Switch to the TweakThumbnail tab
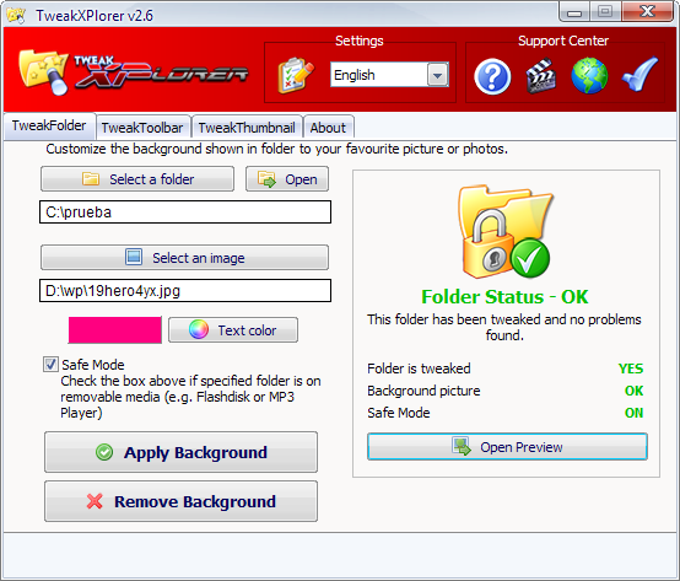The image size is (680, 581). (x=247, y=127)
